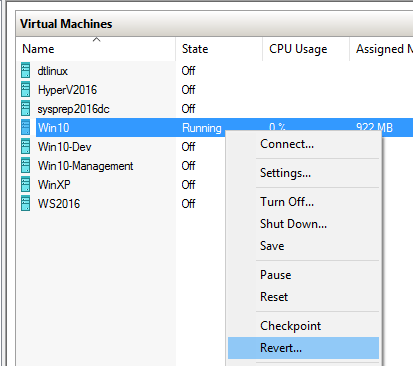Open Settings... from the context menu

303,173
